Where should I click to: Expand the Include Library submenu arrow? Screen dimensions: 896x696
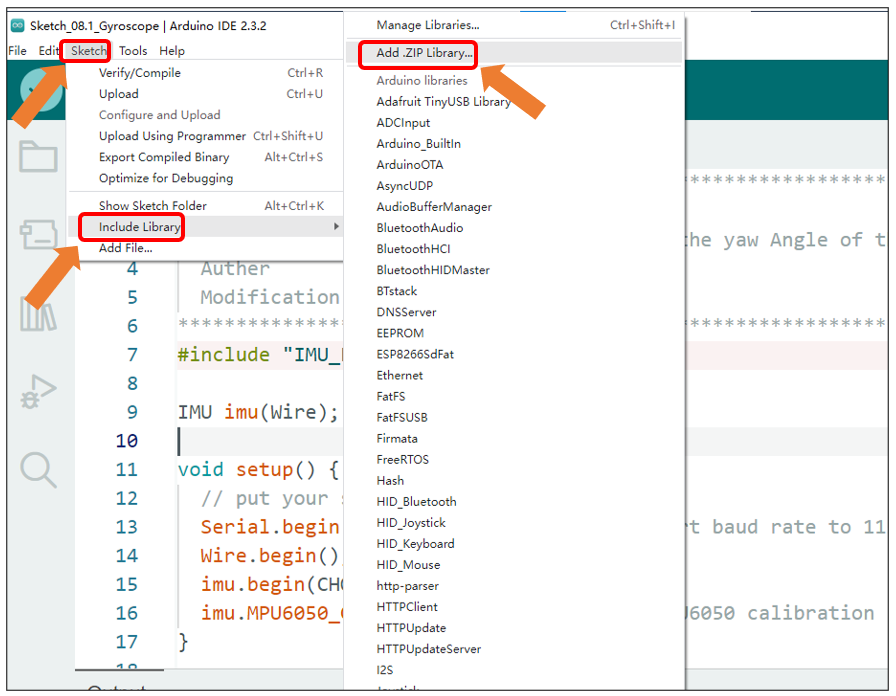click(x=336, y=227)
